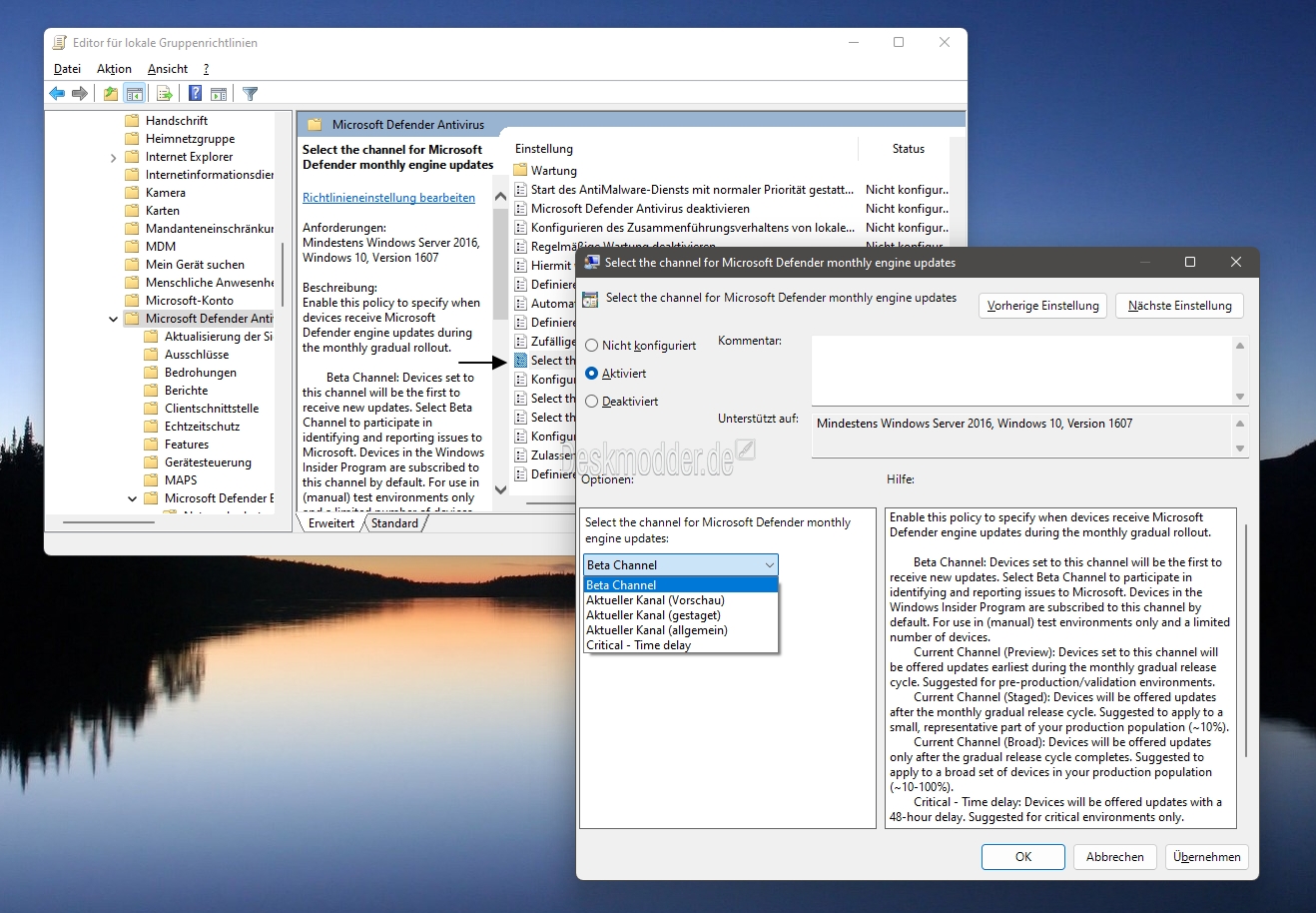Click the Kamera folder icon in tree
Screen dimensions: 1316x913
(132, 193)
